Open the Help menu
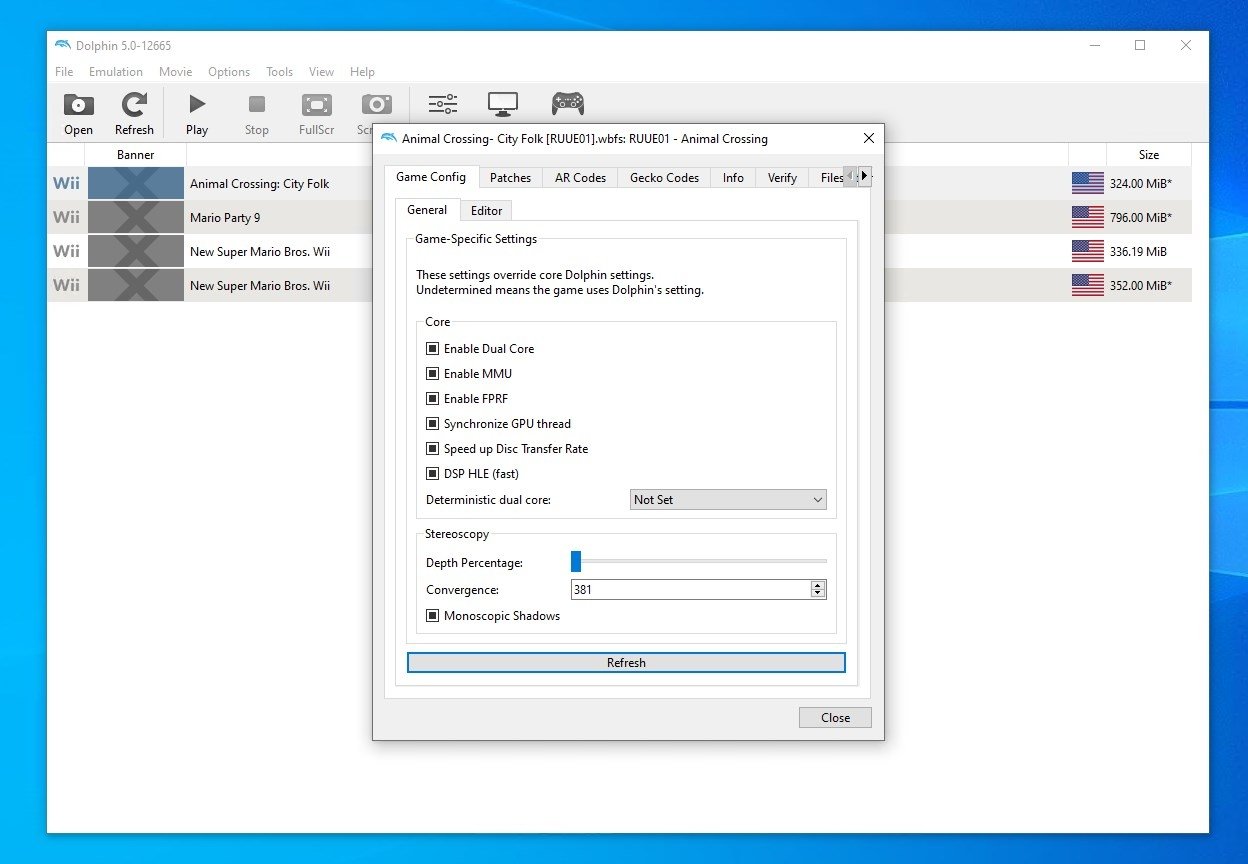The width and height of the screenshot is (1248, 864). point(362,72)
